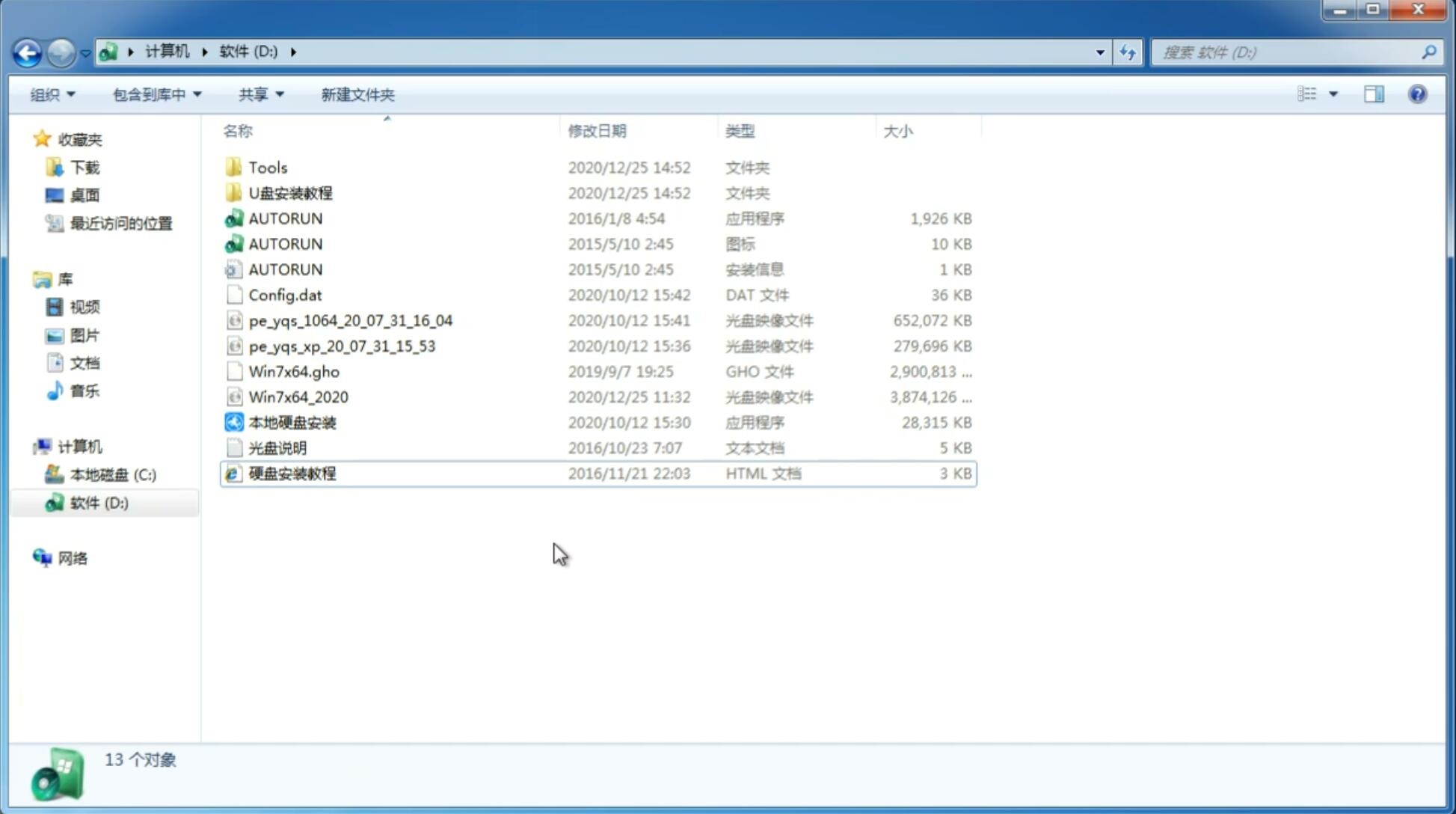Image resolution: width=1456 pixels, height=814 pixels.
Task: Open the Tools folder
Action: (267, 167)
